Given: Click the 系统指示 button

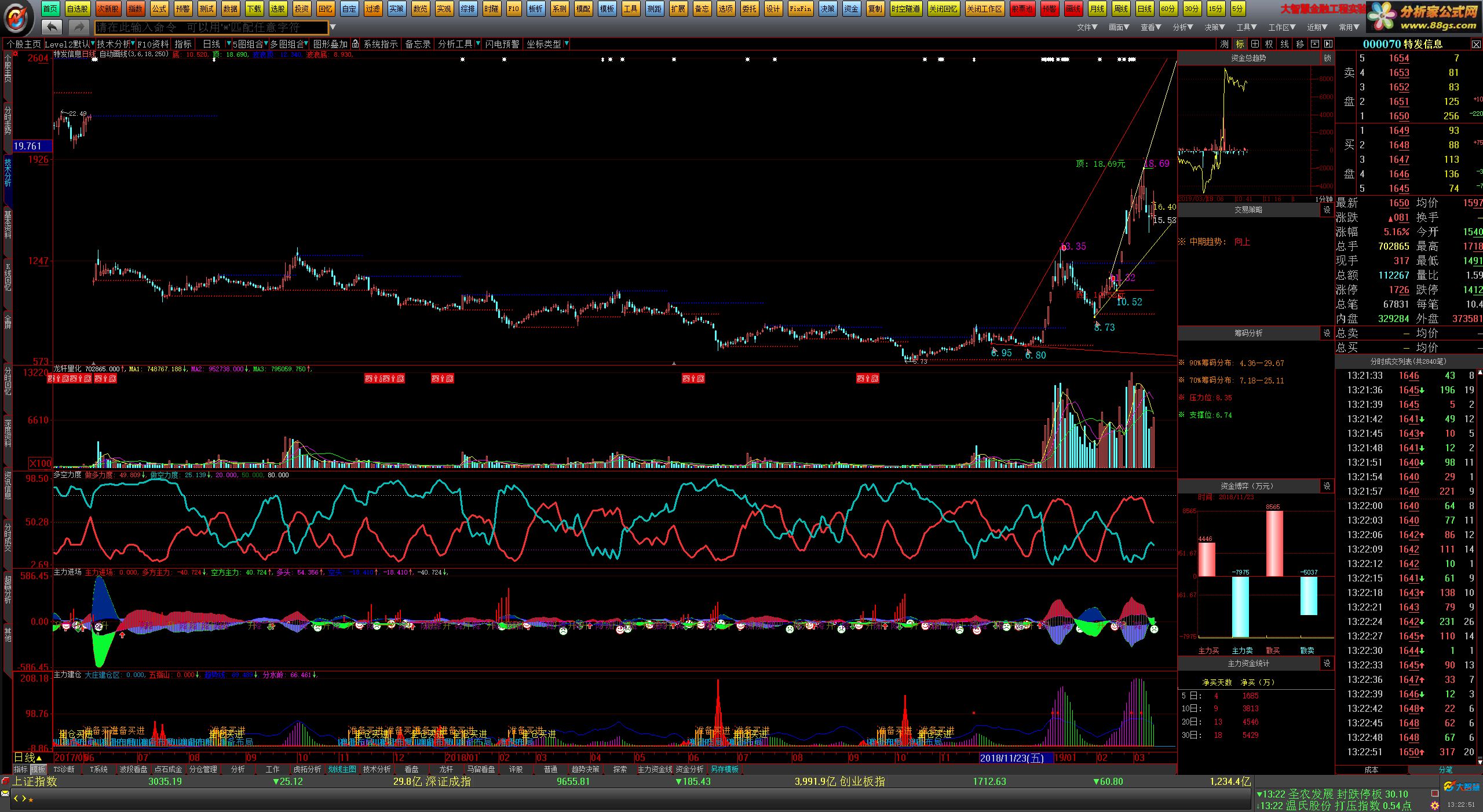Looking at the screenshot, I should click(x=381, y=44).
